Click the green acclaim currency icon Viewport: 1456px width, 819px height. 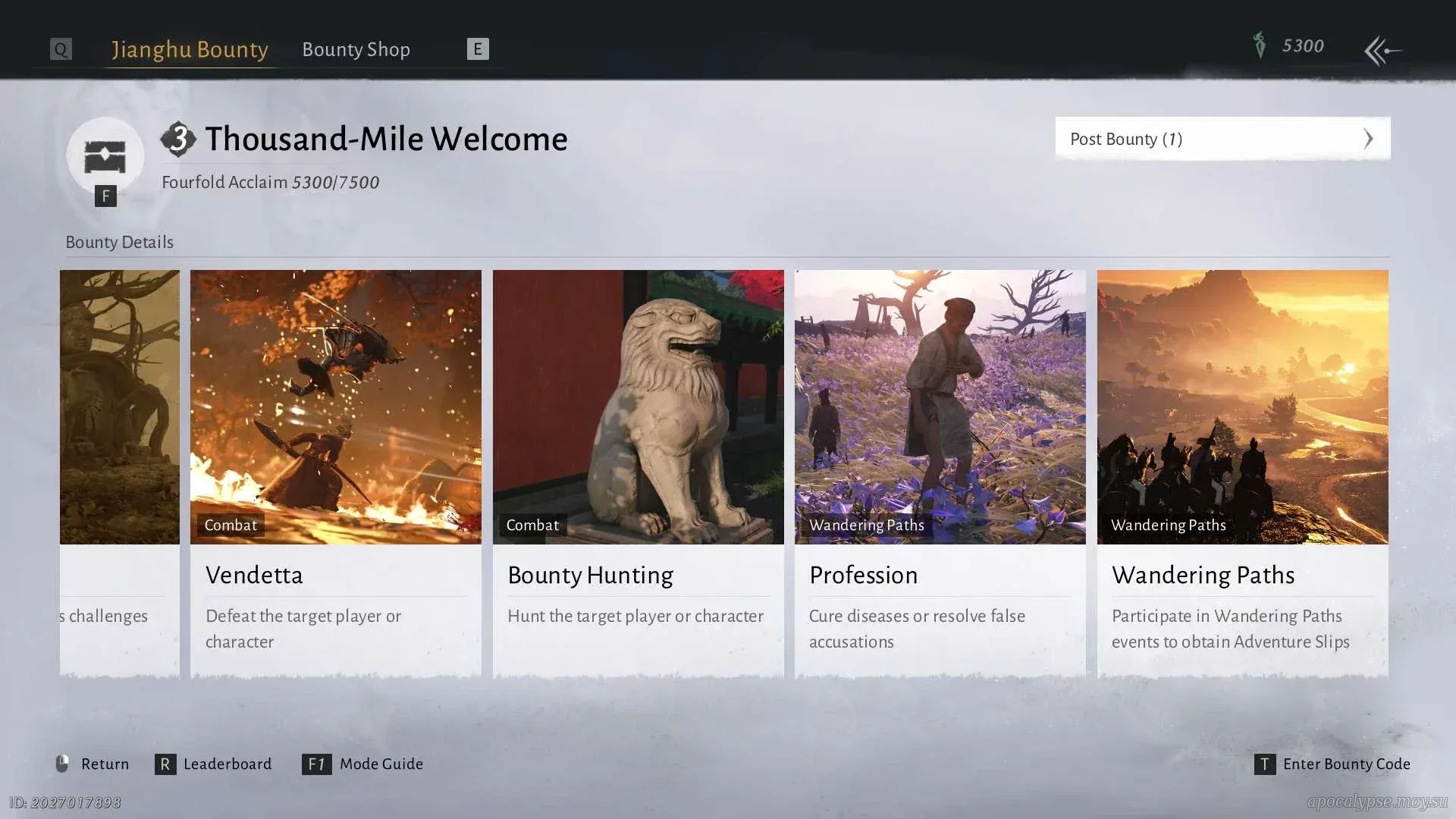coord(1259,45)
